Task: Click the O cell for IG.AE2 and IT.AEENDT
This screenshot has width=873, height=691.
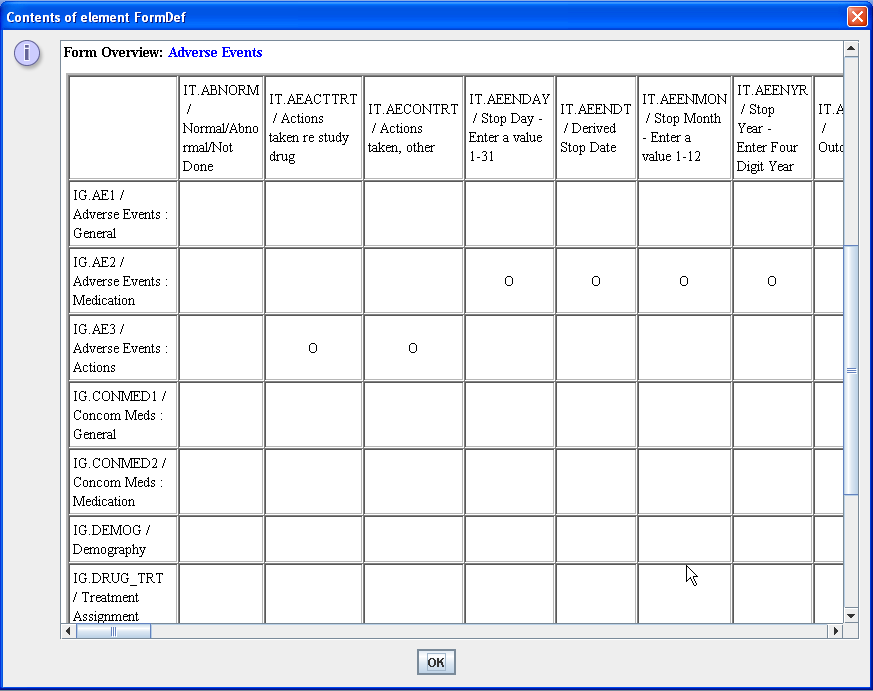Action: point(596,282)
